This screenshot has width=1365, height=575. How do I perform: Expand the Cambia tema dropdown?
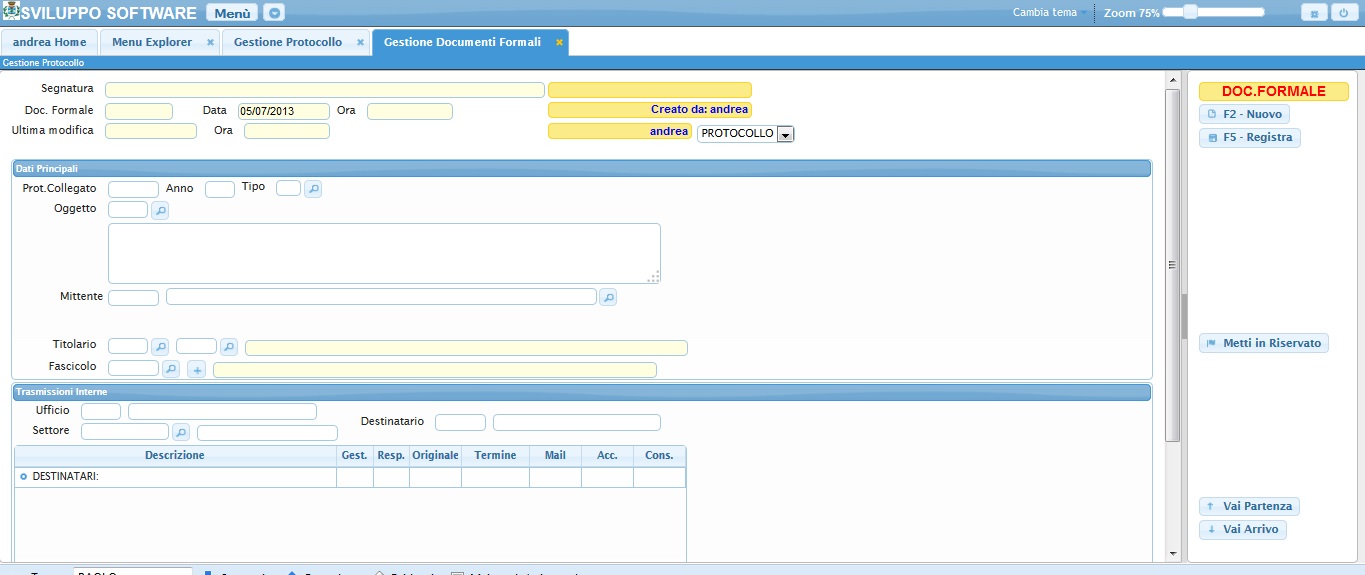pos(1084,13)
